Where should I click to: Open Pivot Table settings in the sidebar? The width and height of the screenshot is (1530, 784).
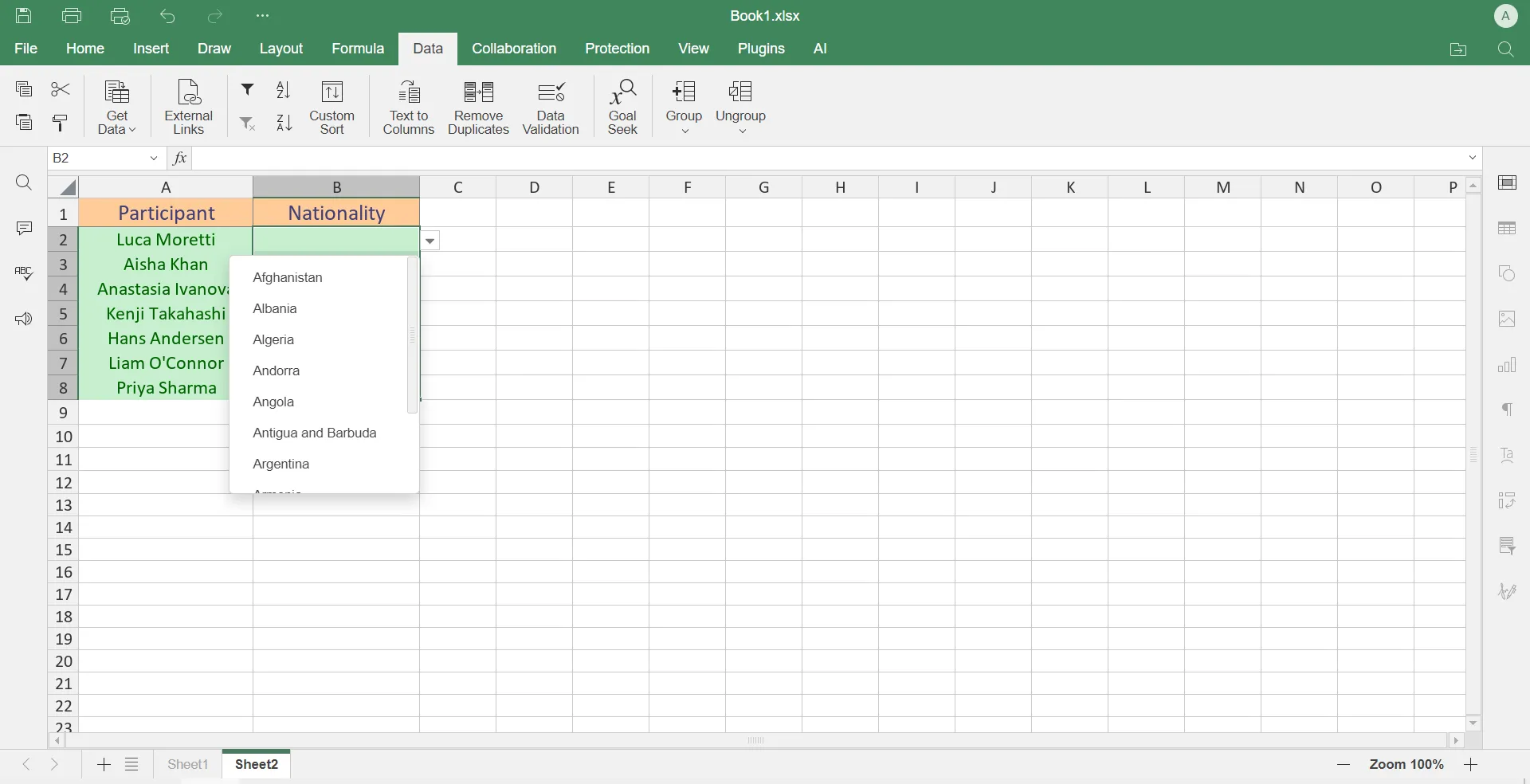1508,500
